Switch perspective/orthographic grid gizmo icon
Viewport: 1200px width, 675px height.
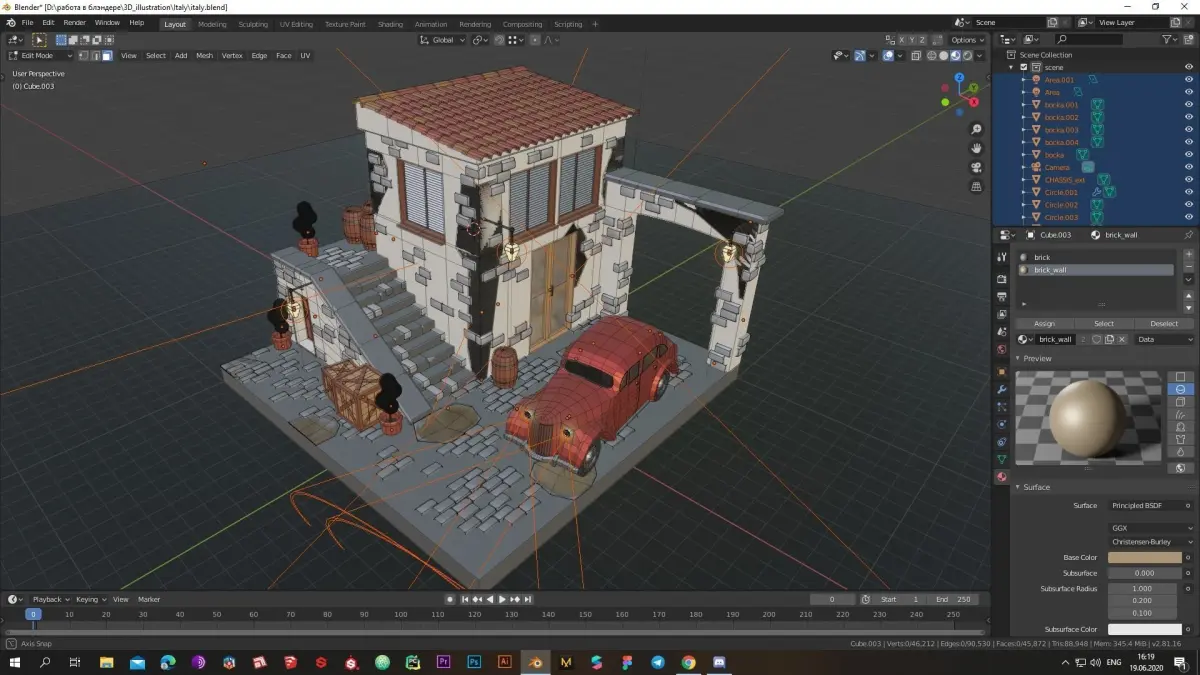[977, 187]
